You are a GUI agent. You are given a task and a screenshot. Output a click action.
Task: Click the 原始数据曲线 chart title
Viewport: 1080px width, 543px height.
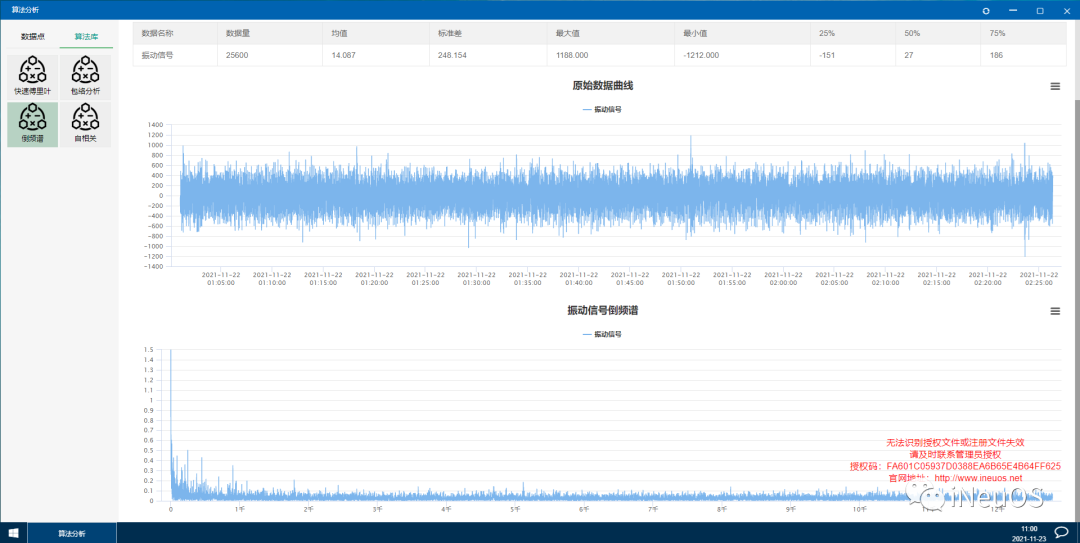[x=602, y=85]
